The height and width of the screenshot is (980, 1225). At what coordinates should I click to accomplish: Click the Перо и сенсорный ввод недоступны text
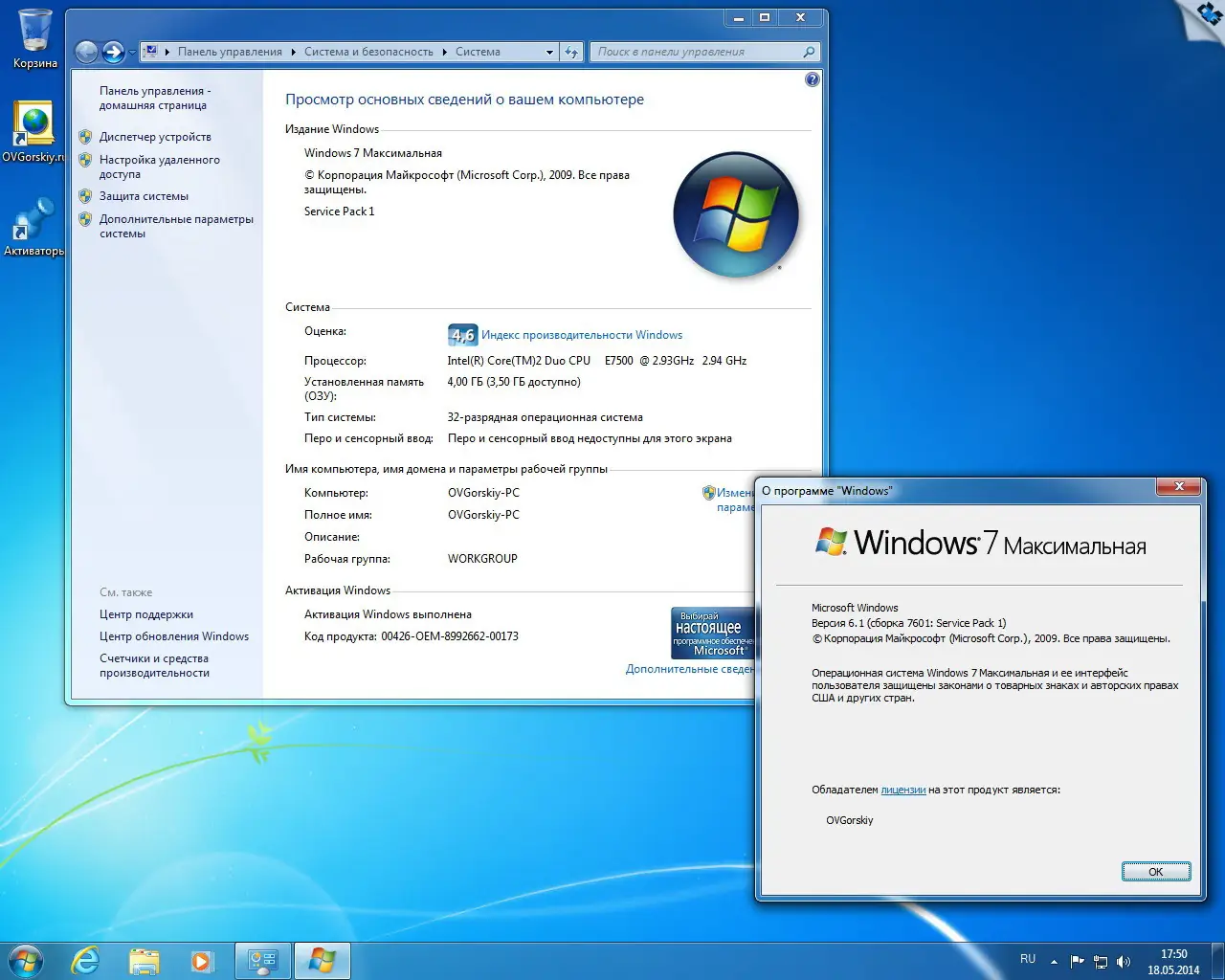590,438
